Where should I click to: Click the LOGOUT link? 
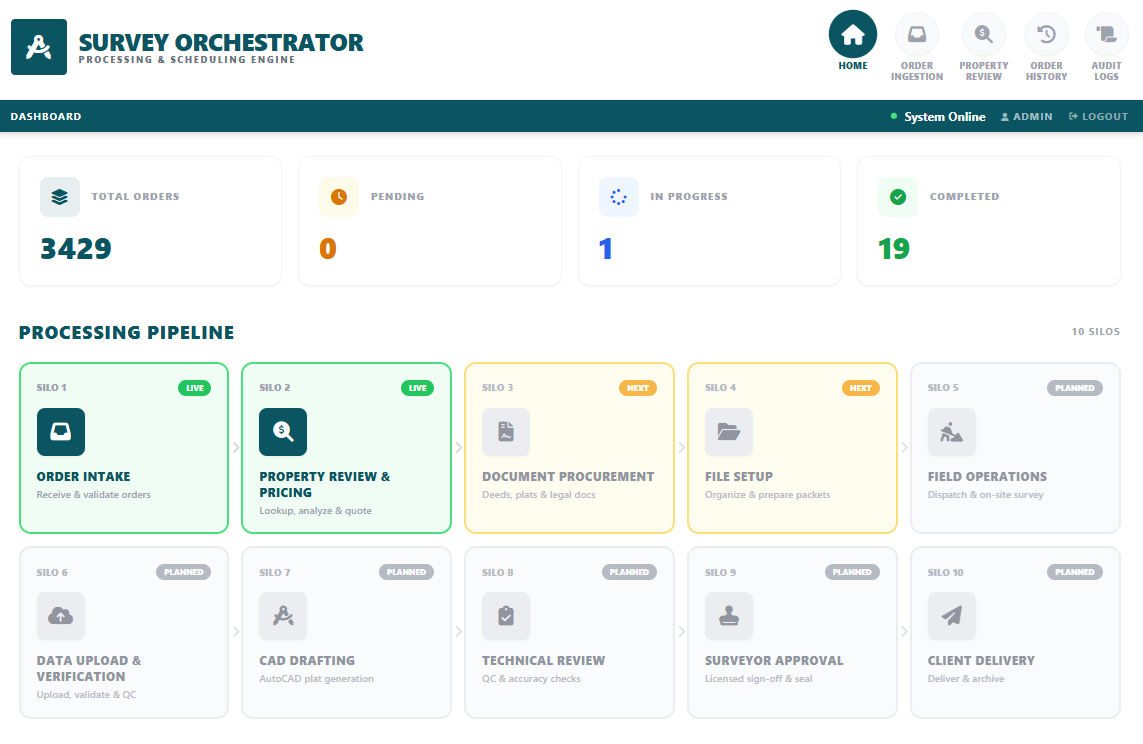click(1098, 116)
